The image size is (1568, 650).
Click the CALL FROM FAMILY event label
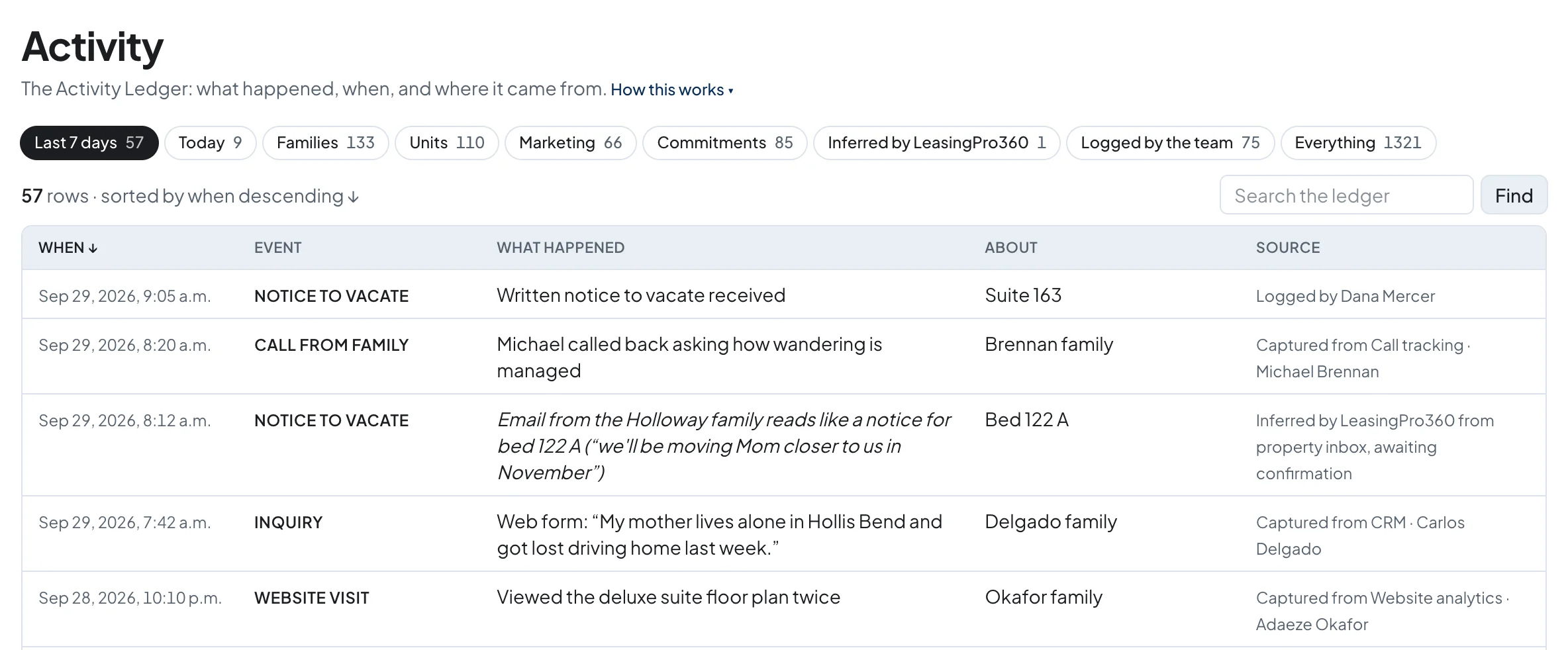(332, 346)
